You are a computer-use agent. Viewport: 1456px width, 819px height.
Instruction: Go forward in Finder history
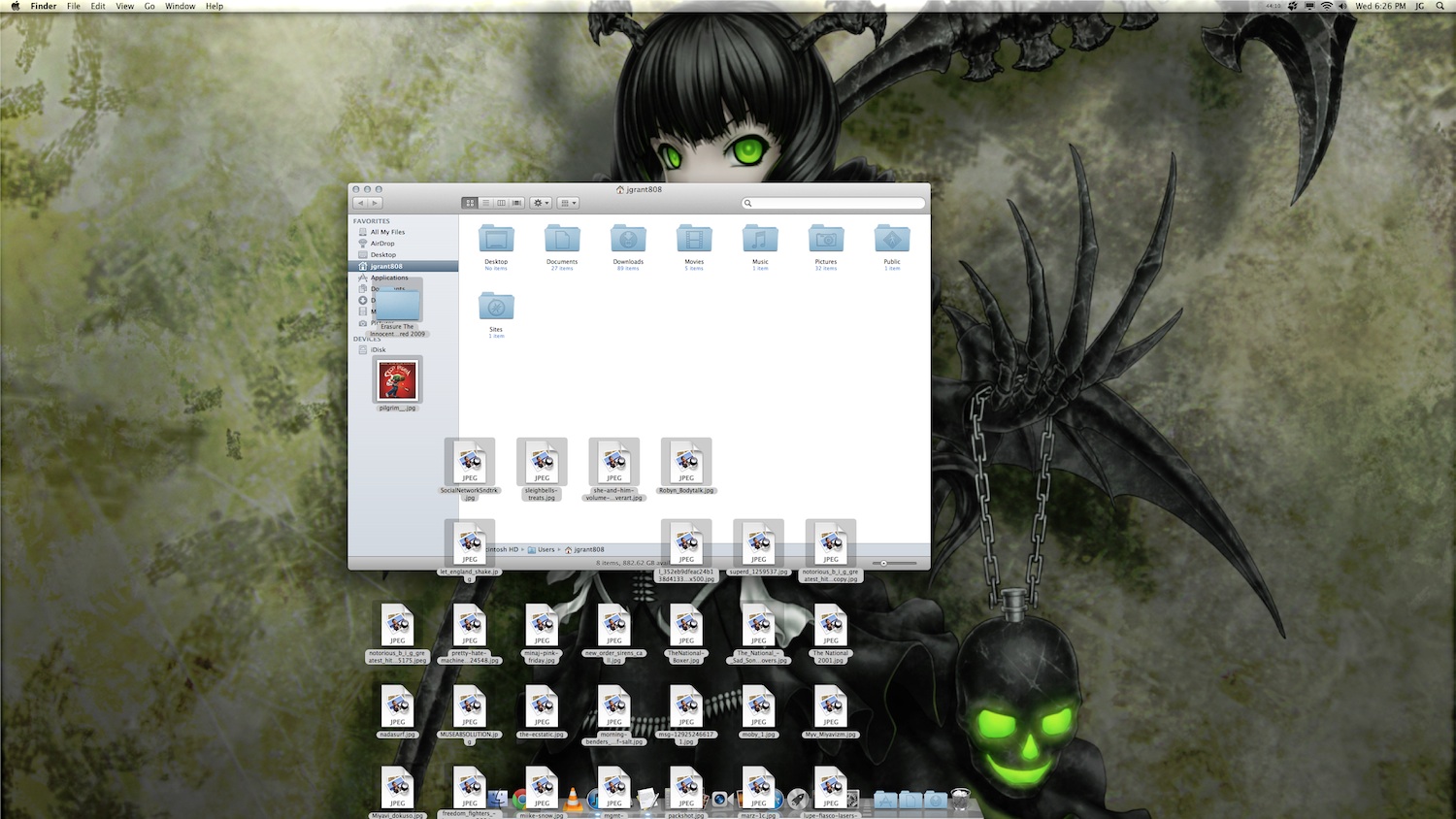[x=375, y=203]
